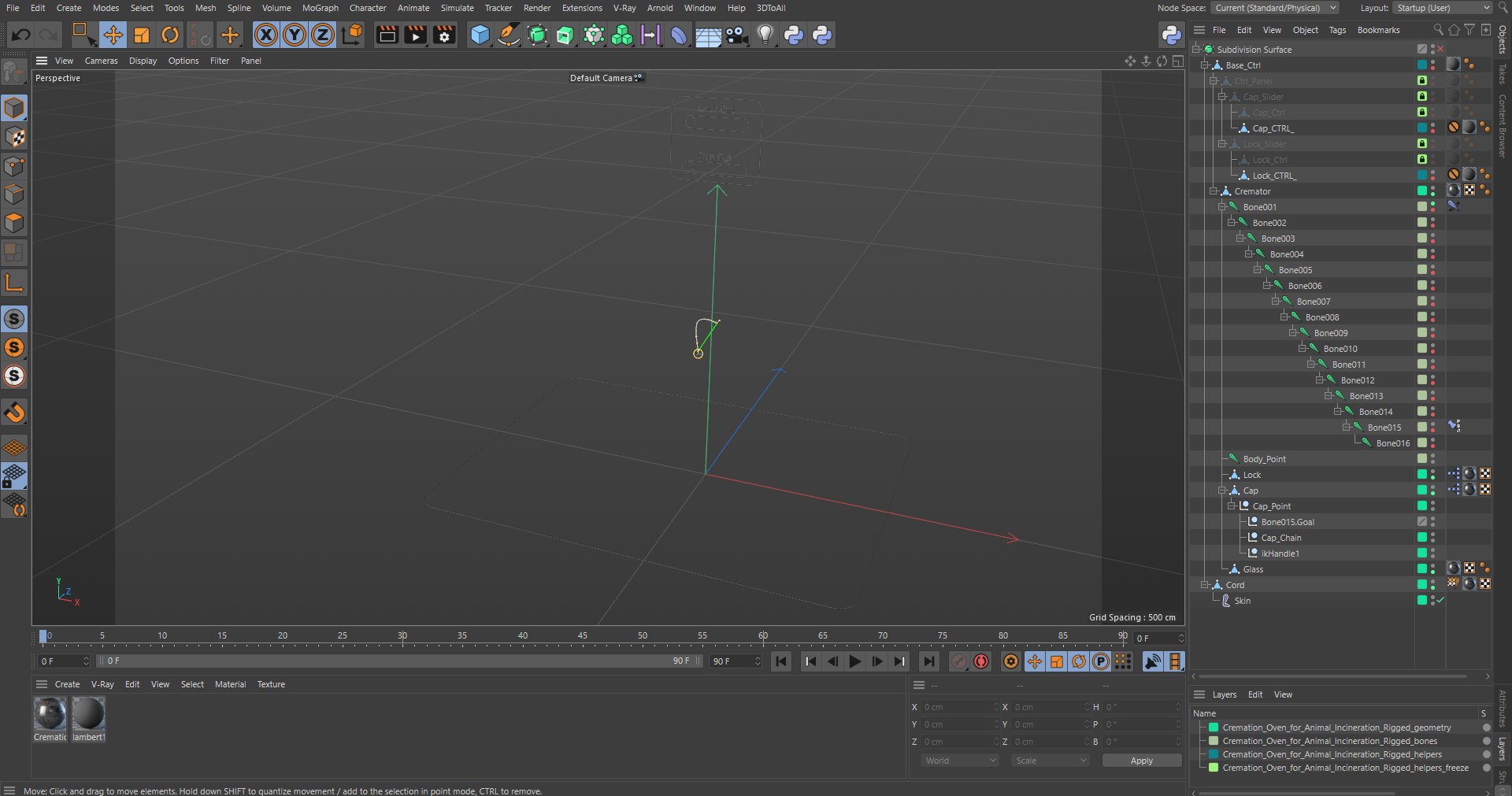
Task: Switch to Texture mode in left palette
Action: coord(14,137)
